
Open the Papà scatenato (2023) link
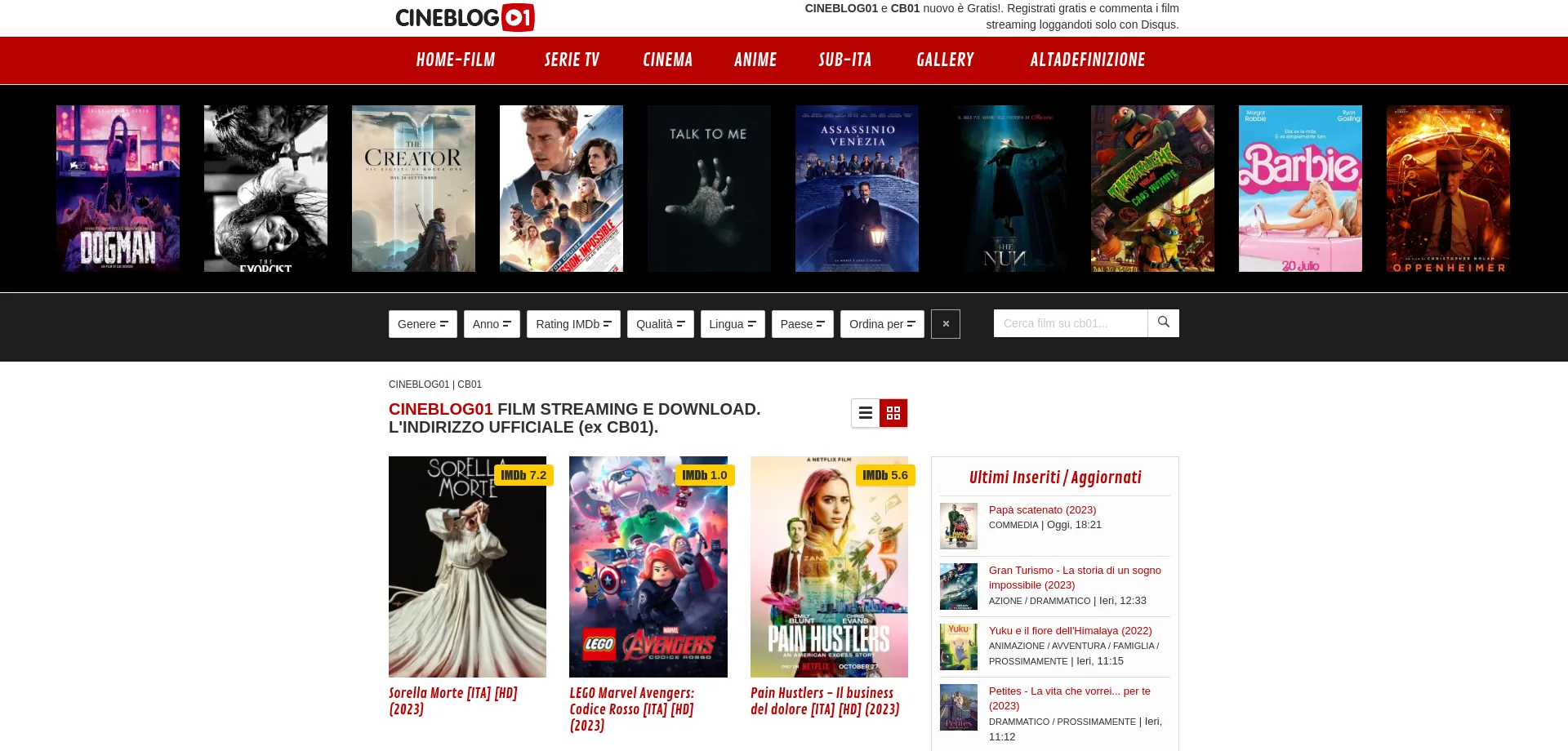tap(1042, 509)
